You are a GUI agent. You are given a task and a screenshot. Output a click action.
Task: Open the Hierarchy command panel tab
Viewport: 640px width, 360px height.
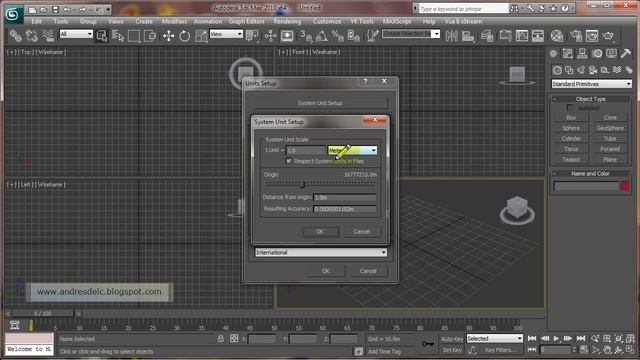582,53
